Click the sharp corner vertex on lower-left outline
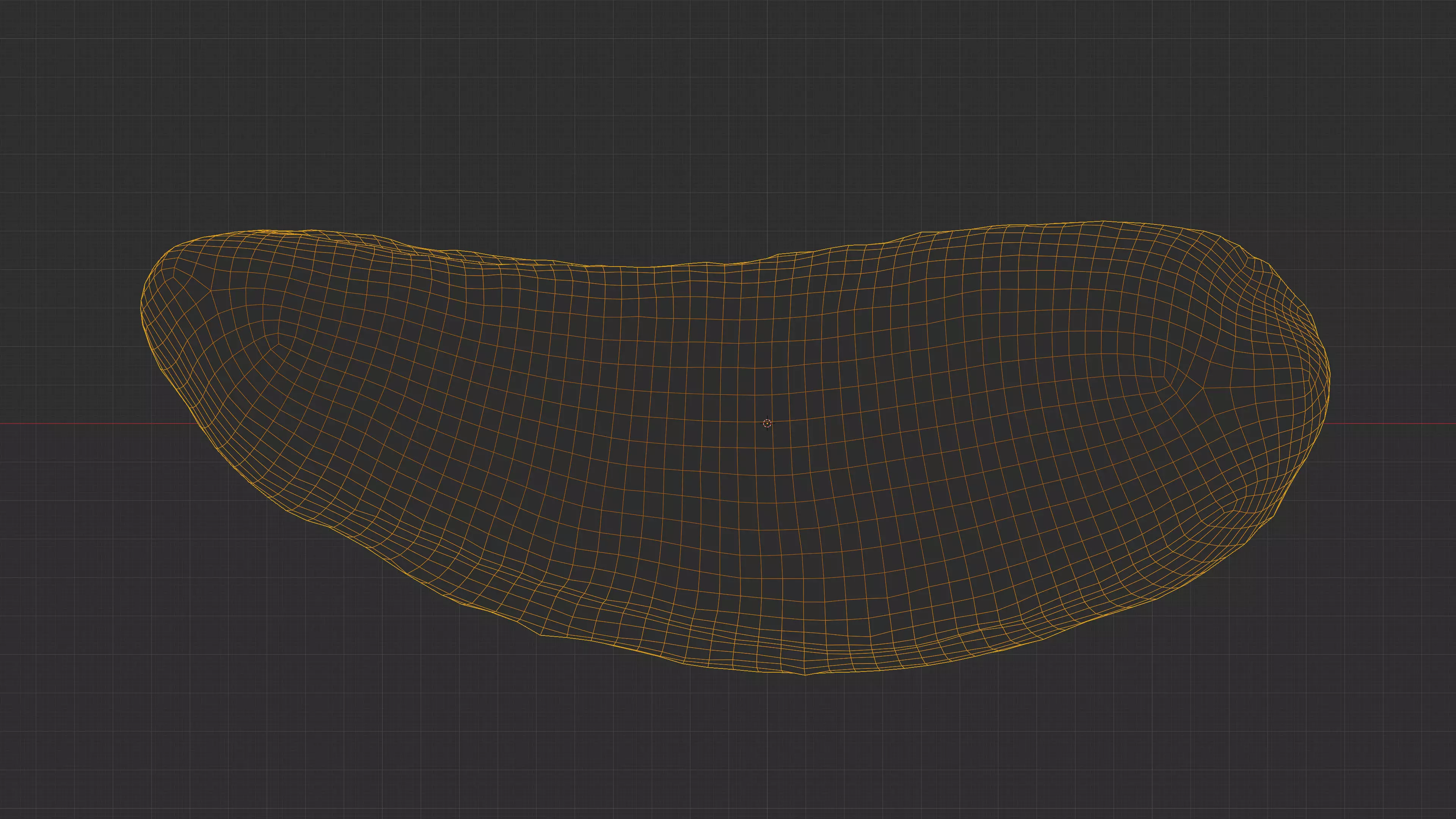Image resolution: width=1456 pixels, height=819 pixels. pyautogui.click(x=541, y=635)
